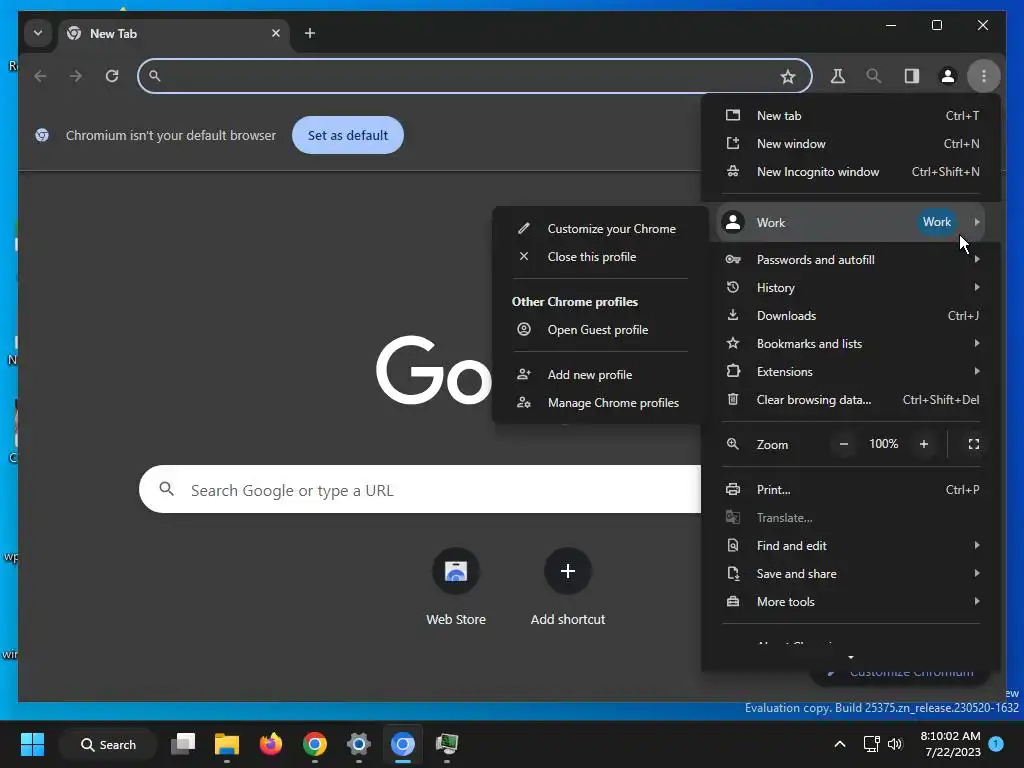Open Firefox from the taskbar

(270, 744)
